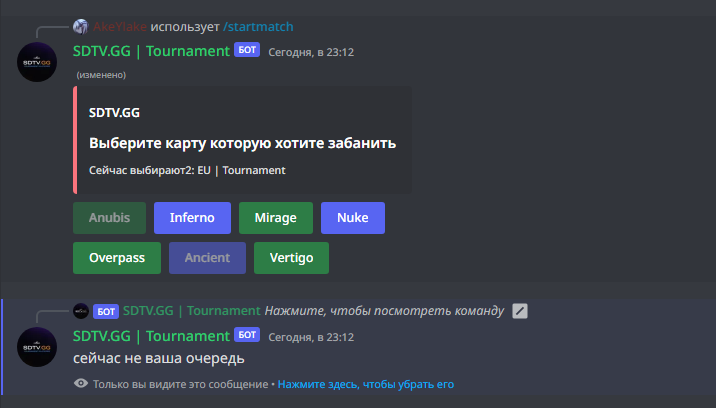This screenshot has width=716, height=408.
Task: Click the БОТ badge on the first message
Action: point(247,50)
